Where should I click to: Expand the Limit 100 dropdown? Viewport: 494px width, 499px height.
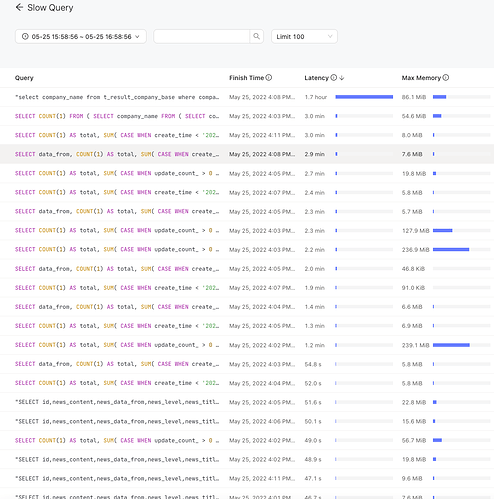[304, 36]
